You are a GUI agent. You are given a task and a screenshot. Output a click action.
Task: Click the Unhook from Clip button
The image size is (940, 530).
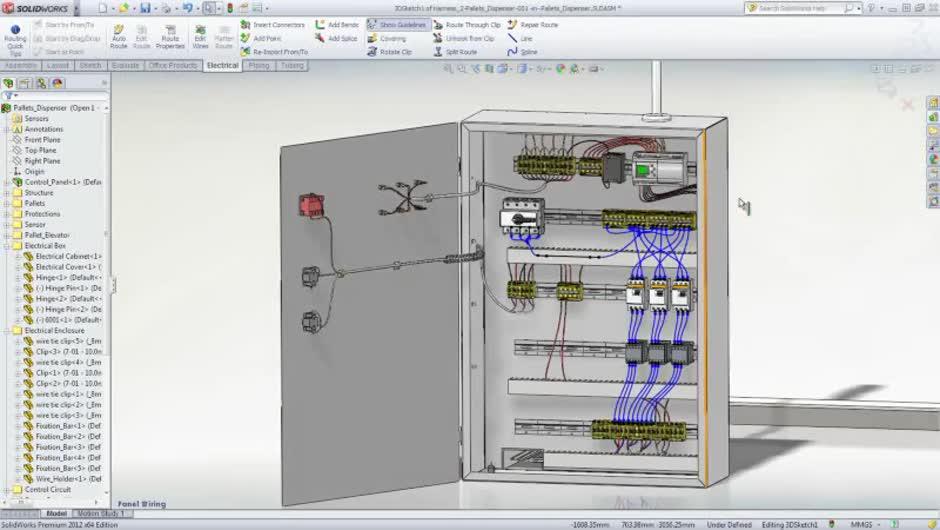(x=463, y=38)
